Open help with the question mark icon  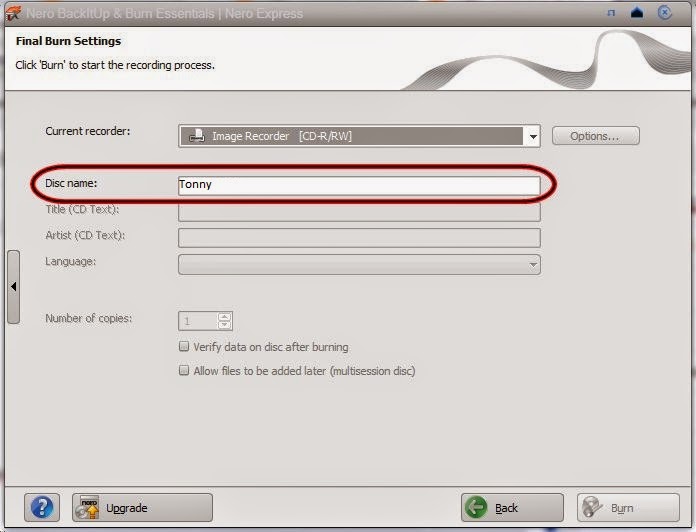click(42, 508)
